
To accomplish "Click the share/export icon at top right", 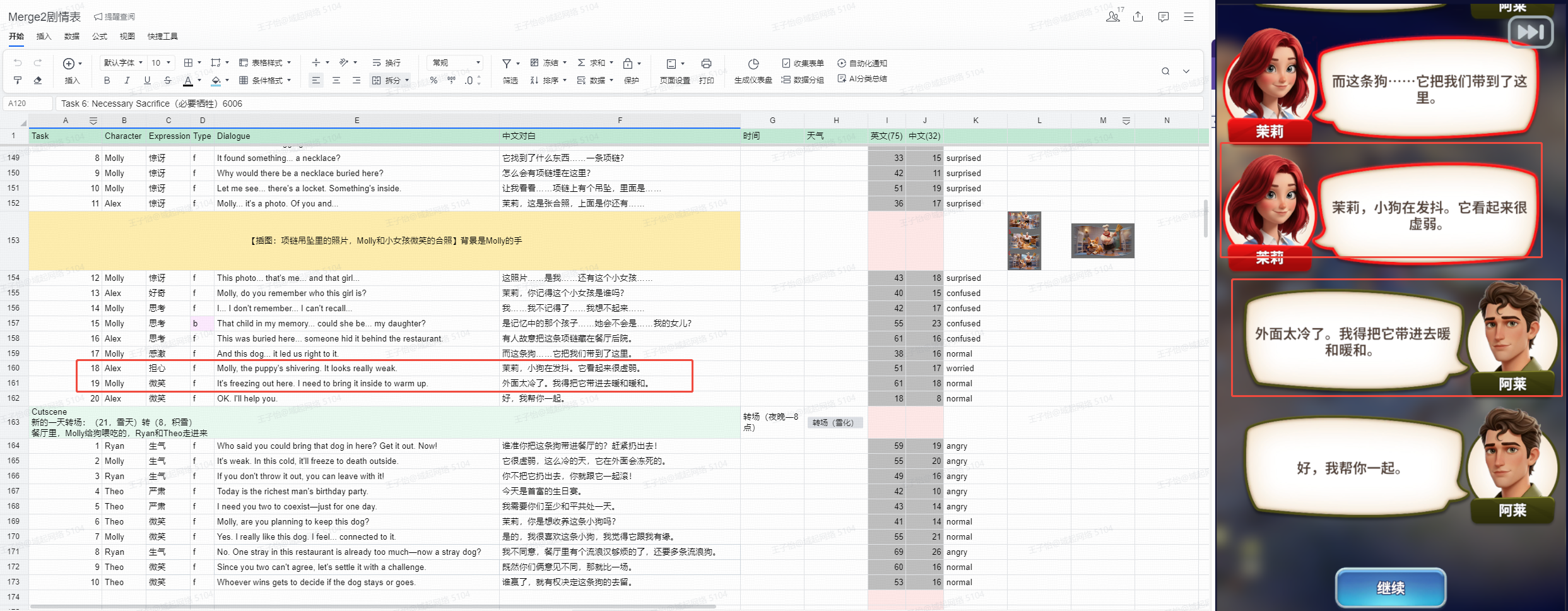I will pyautogui.click(x=1138, y=17).
